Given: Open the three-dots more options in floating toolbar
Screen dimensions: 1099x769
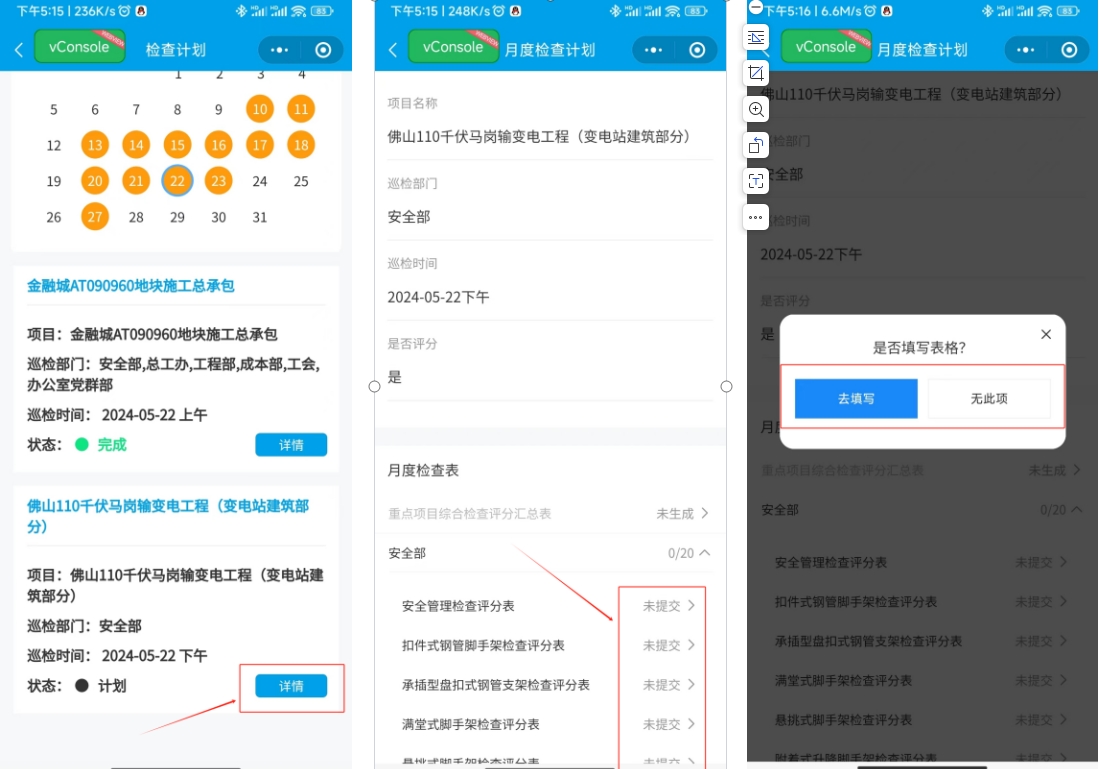Looking at the screenshot, I should [x=756, y=217].
